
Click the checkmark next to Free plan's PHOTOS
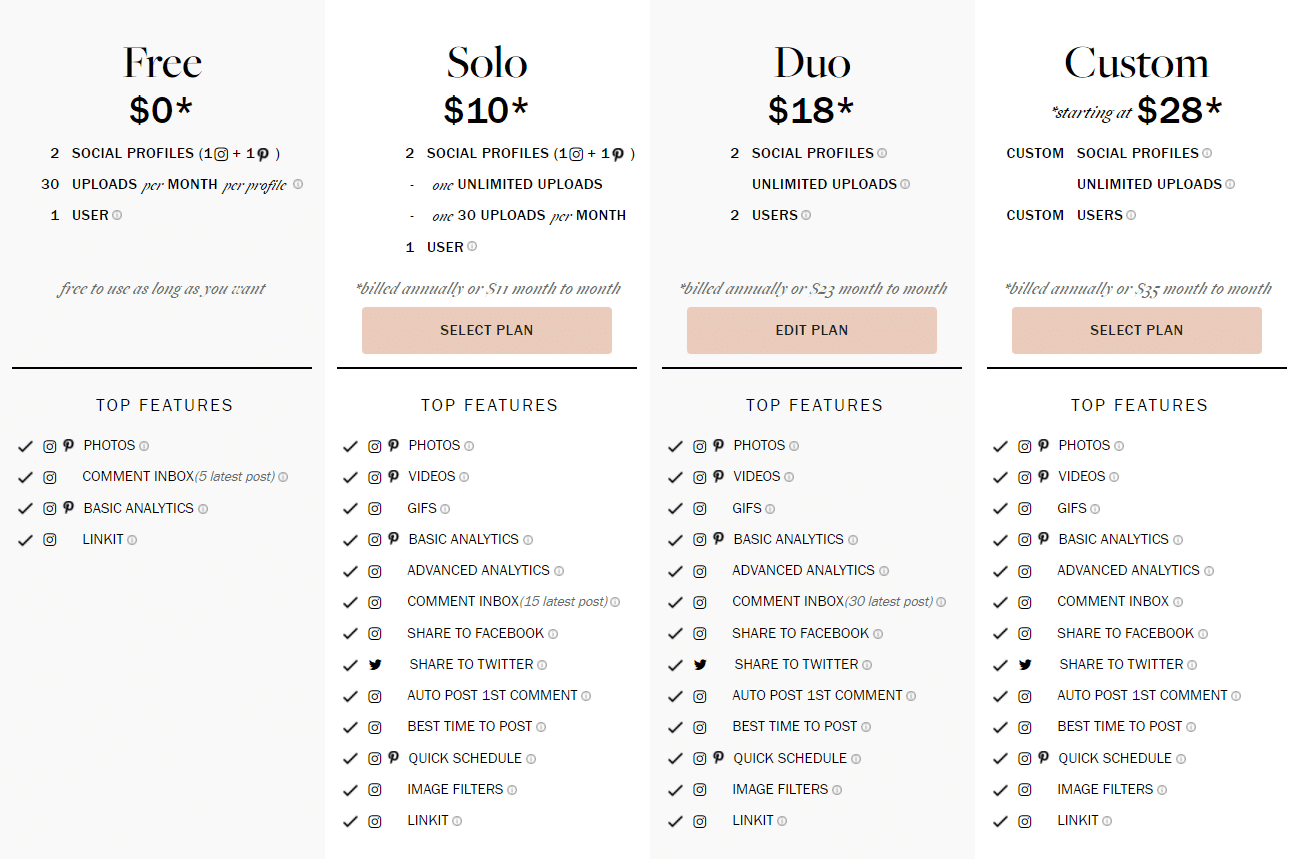pos(25,447)
